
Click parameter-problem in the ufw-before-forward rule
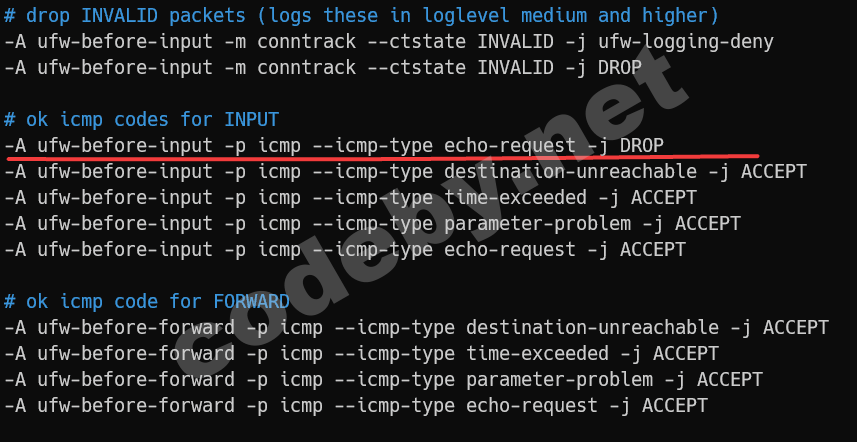pyautogui.click(x=559, y=379)
